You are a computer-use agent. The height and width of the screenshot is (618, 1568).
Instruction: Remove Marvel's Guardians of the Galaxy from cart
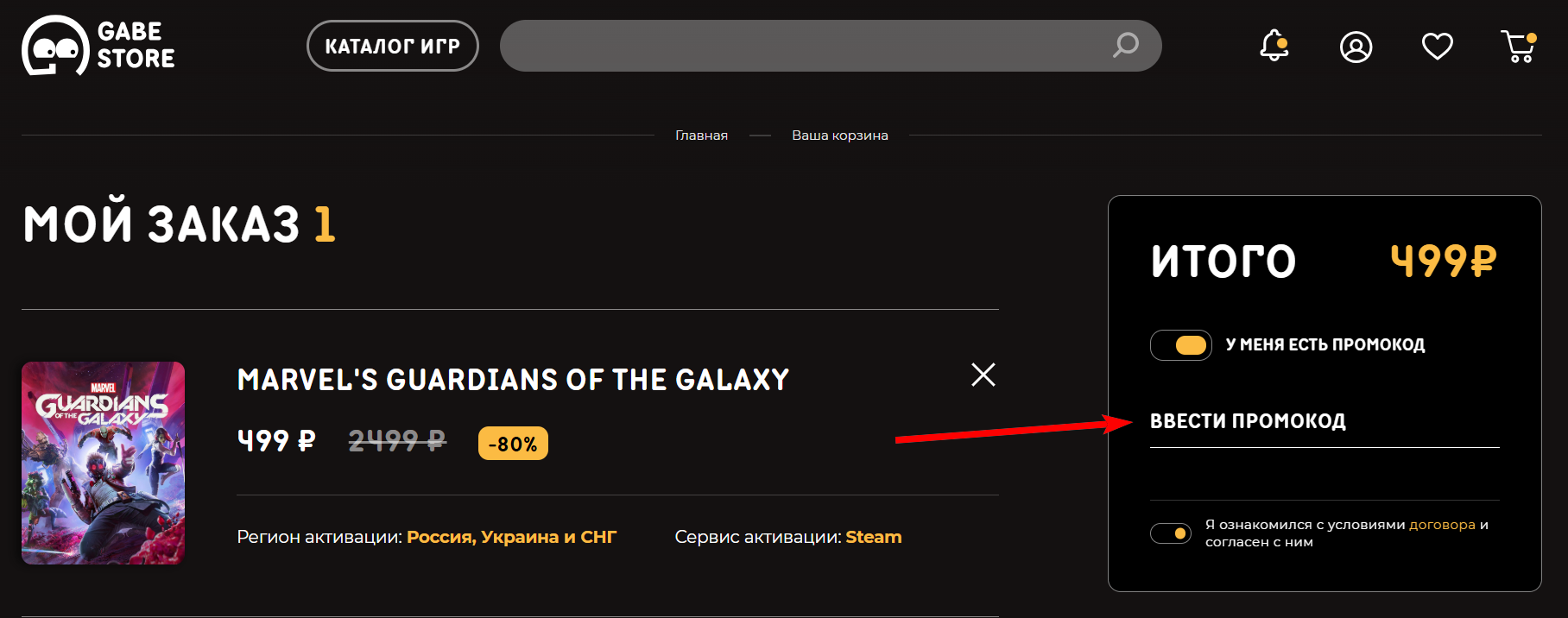click(983, 375)
